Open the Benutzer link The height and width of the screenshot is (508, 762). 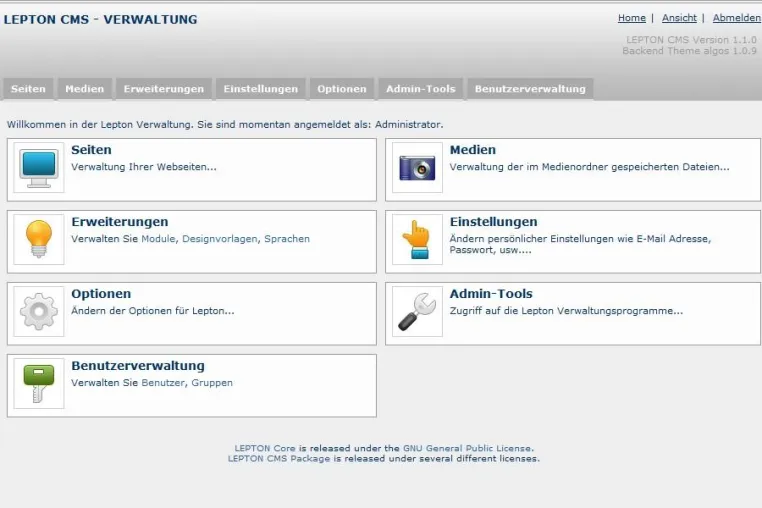pos(163,383)
